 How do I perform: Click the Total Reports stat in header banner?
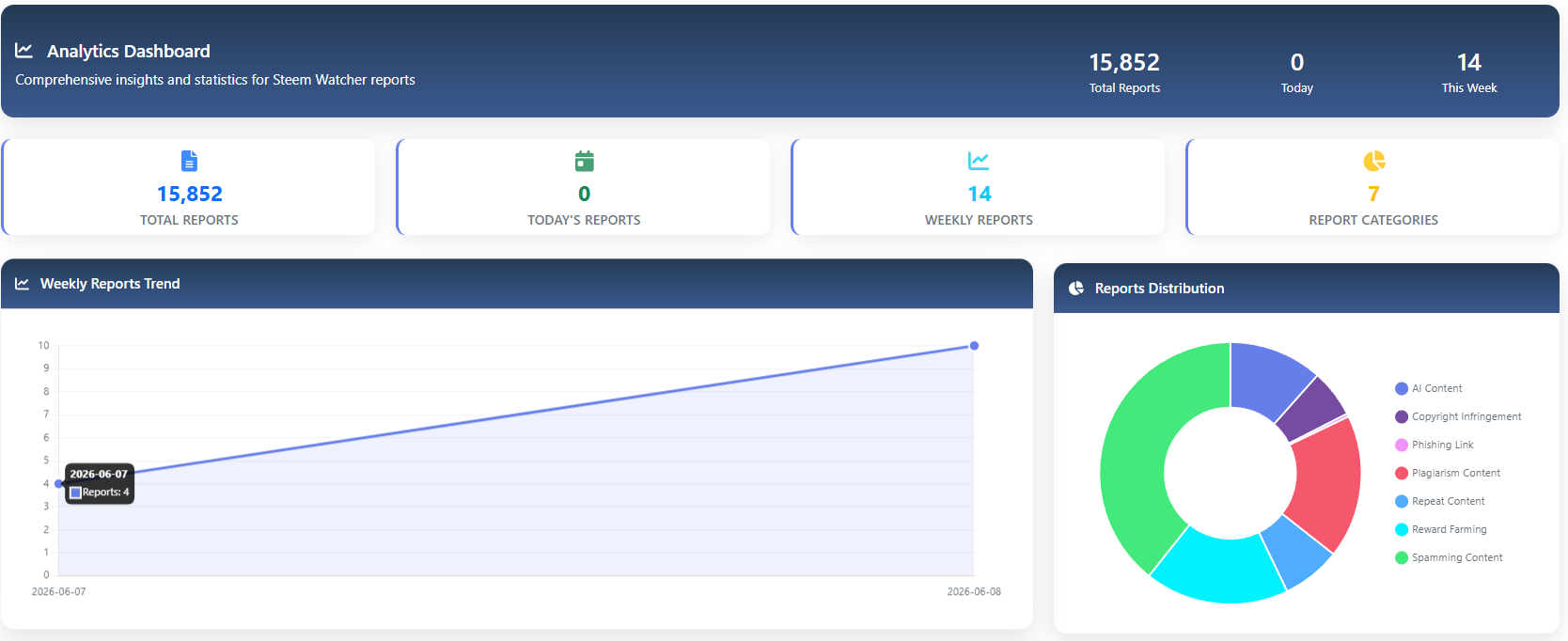pyautogui.click(x=1124, y=72)
